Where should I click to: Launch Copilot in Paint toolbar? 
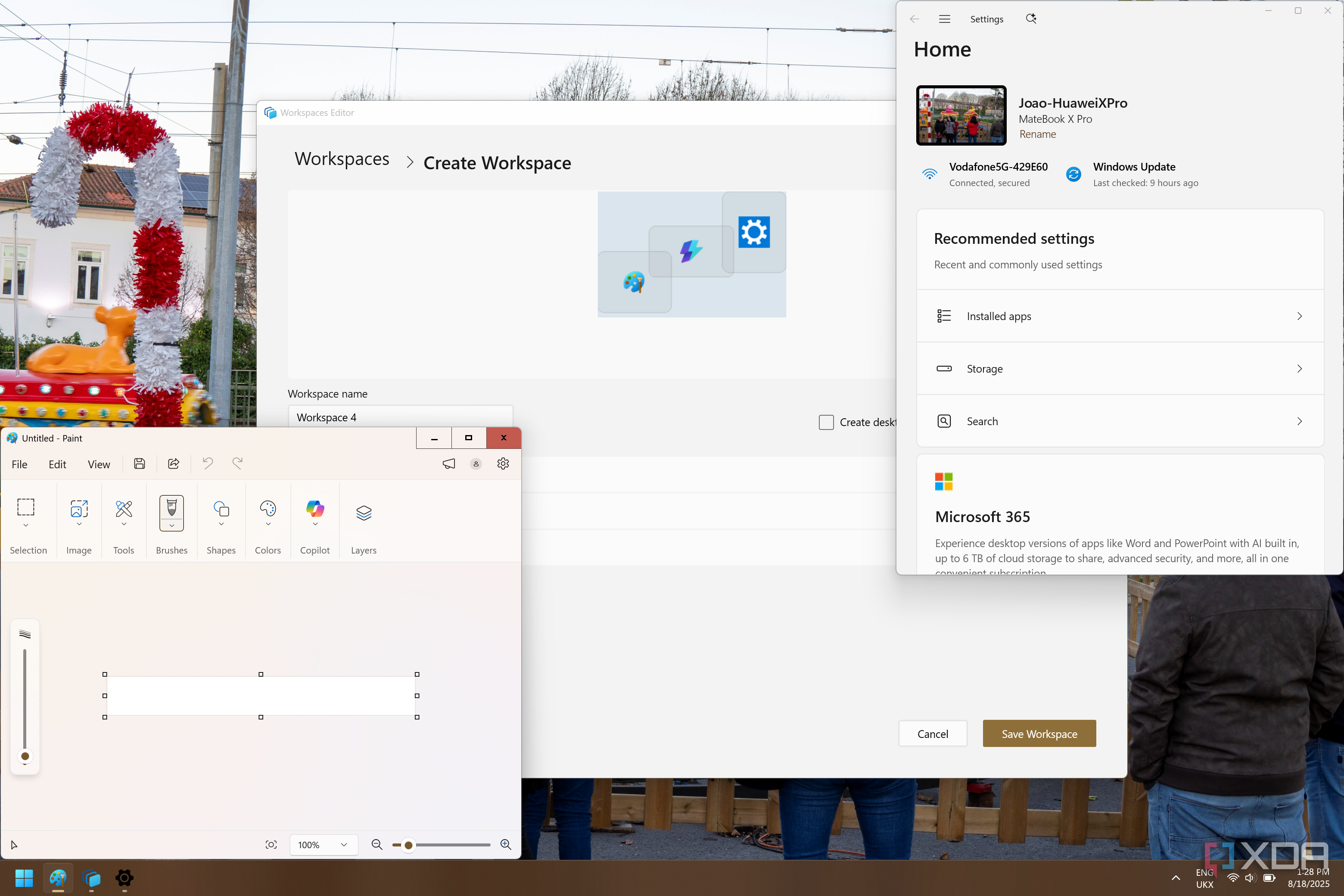click(315, 508)
